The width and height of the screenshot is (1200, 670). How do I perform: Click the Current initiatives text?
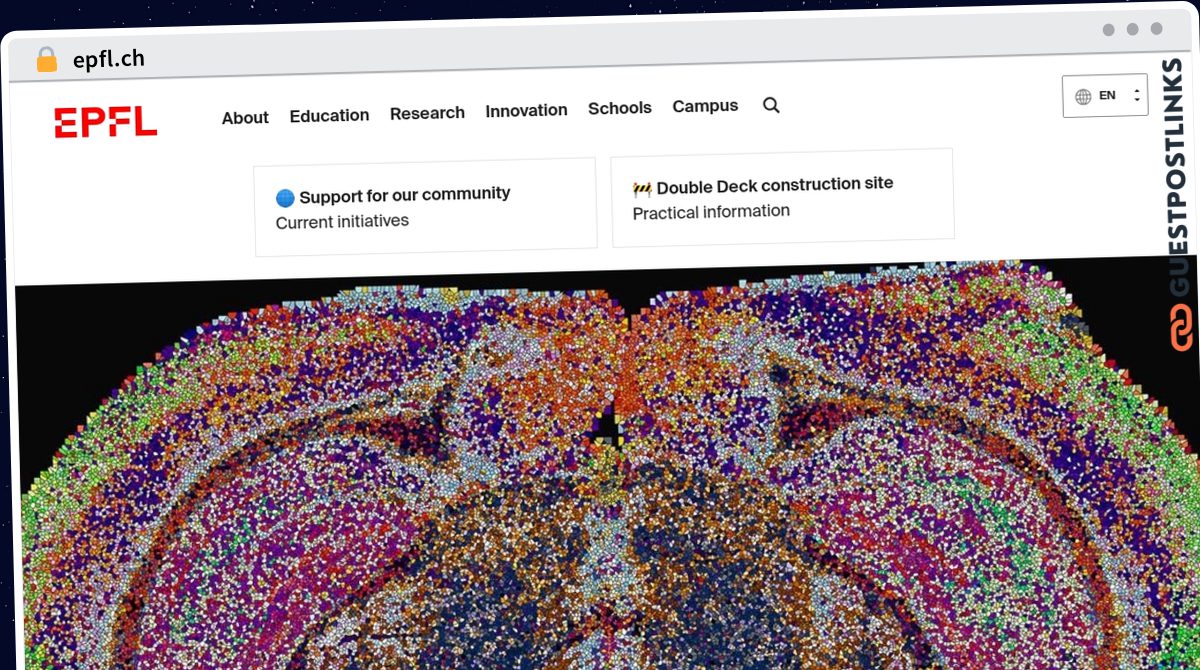tap(342, 222)
